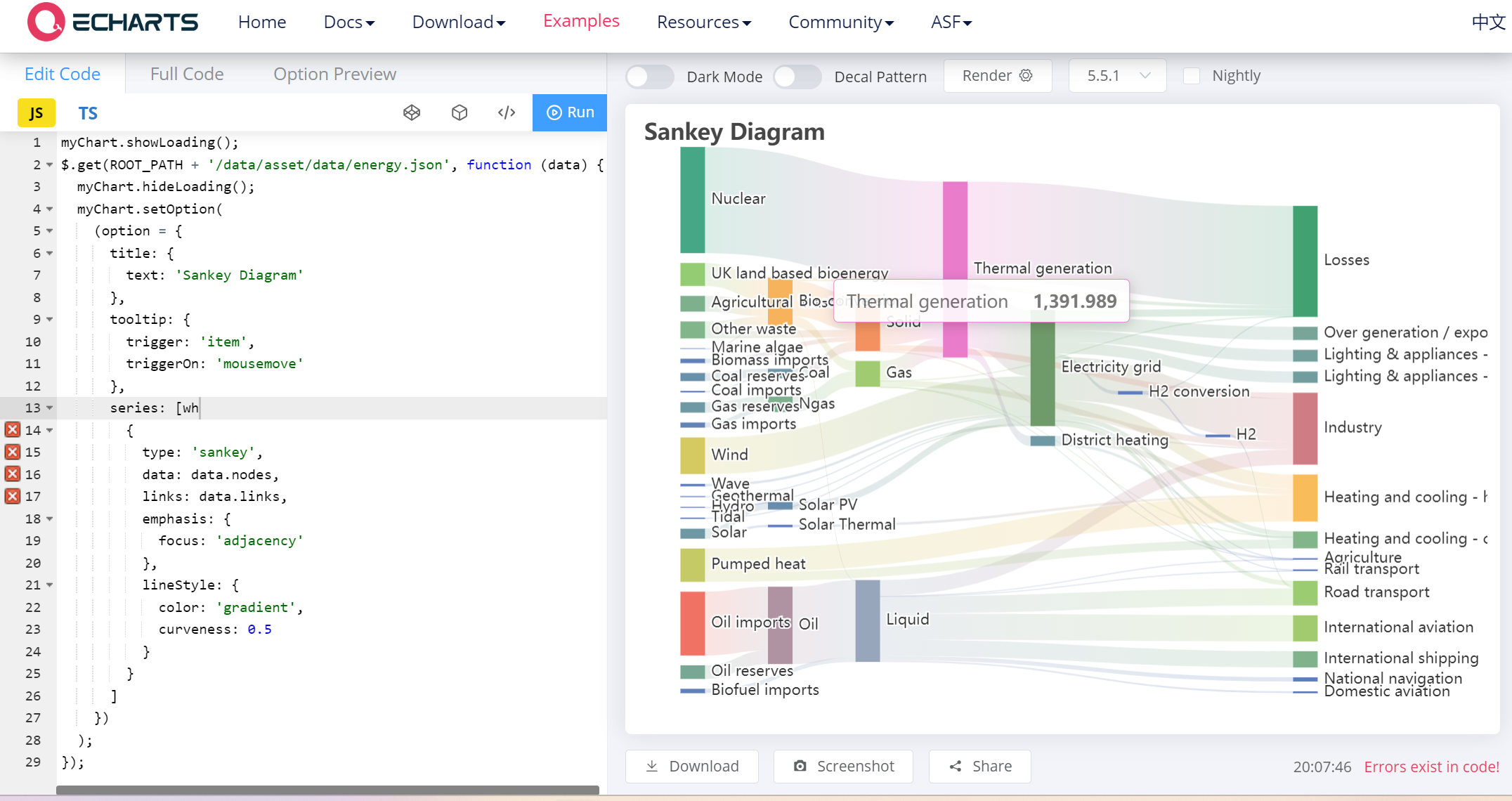Screen dimensions: 1512x801
Task: Open the version 5.5.1 dropdown
Action: point(1117,76)
